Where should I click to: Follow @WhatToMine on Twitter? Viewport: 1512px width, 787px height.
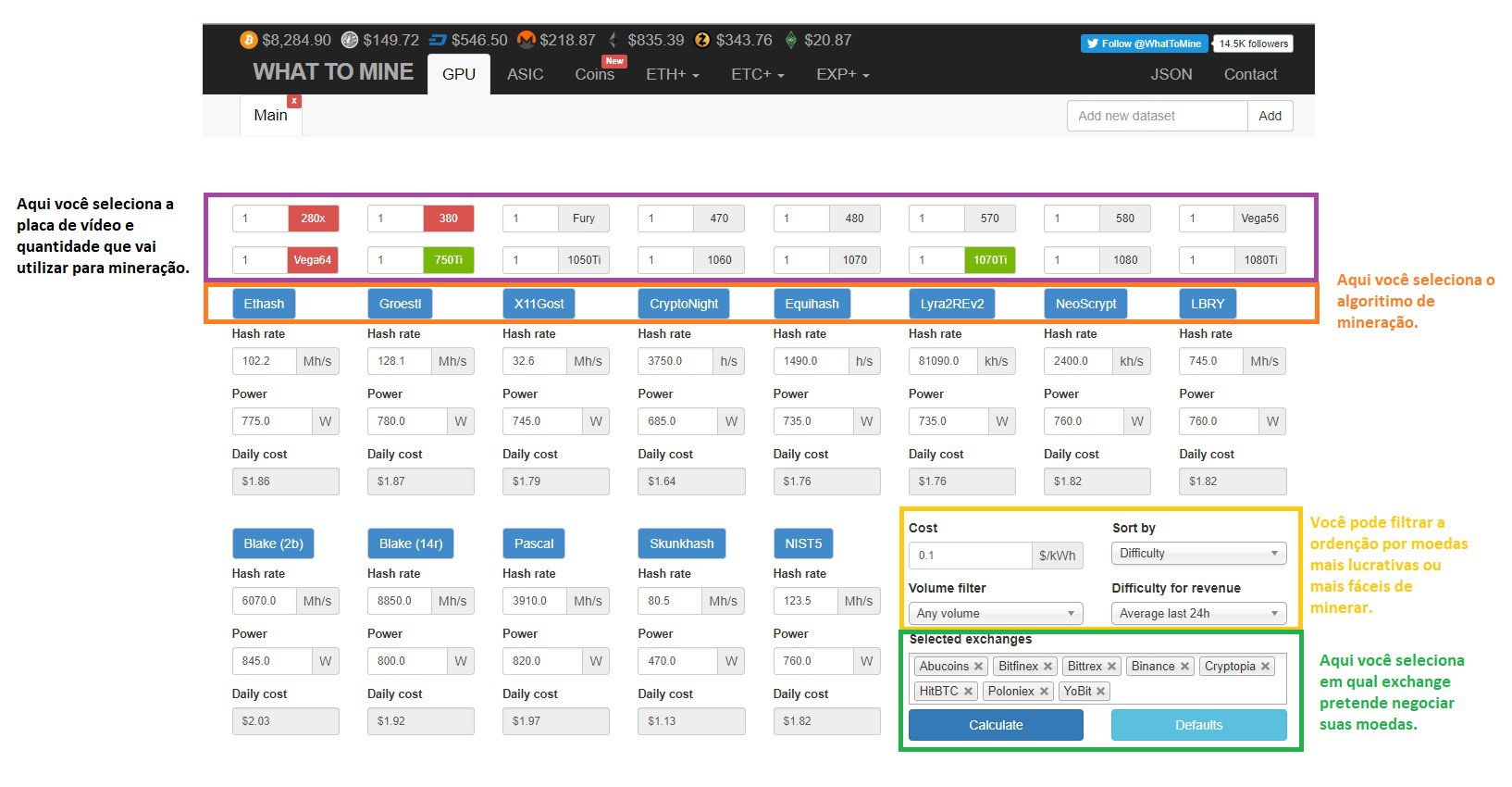pyautogui.click(x=1145, y=44)
